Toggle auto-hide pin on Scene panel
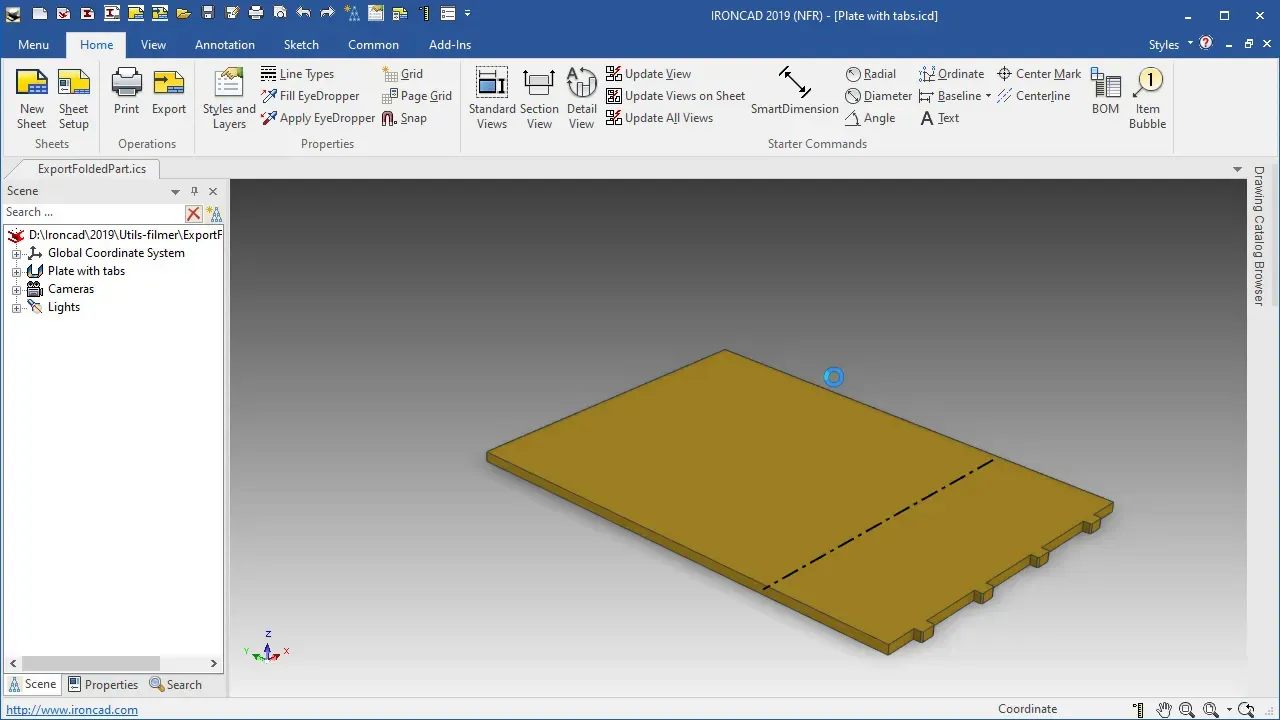Viewport: 1280px width, 720px height. 195,191
